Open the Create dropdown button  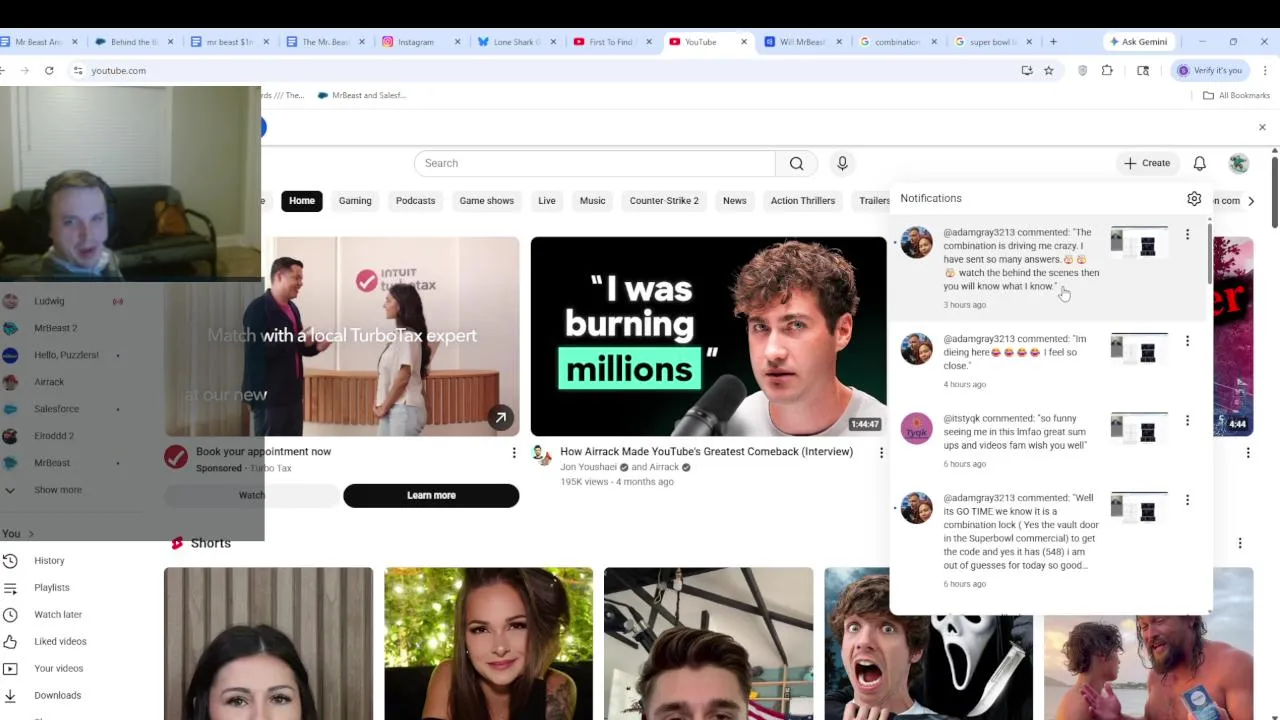coord(1146,163)
